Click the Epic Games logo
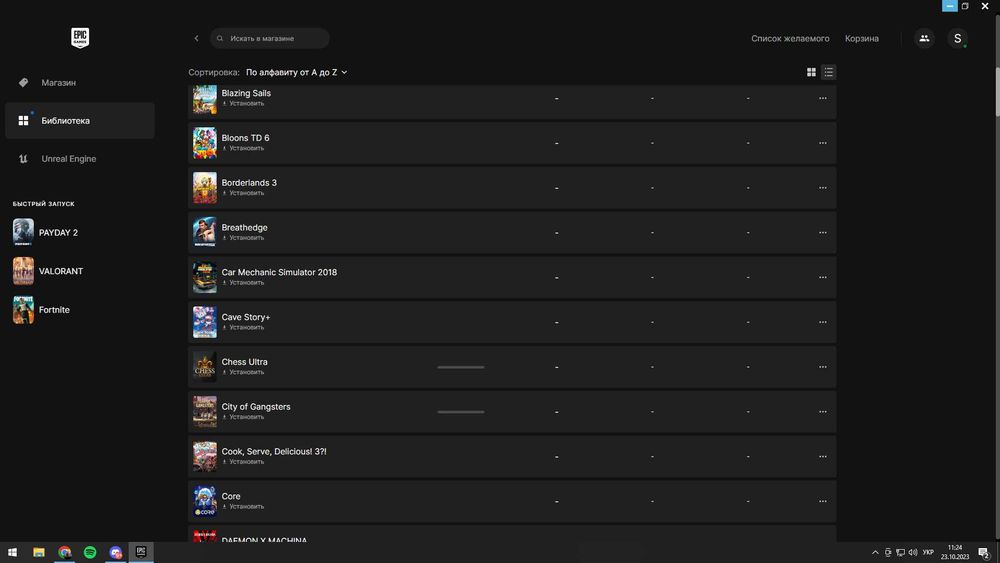The image size is (1000, 563). click(x=80, y=38)
